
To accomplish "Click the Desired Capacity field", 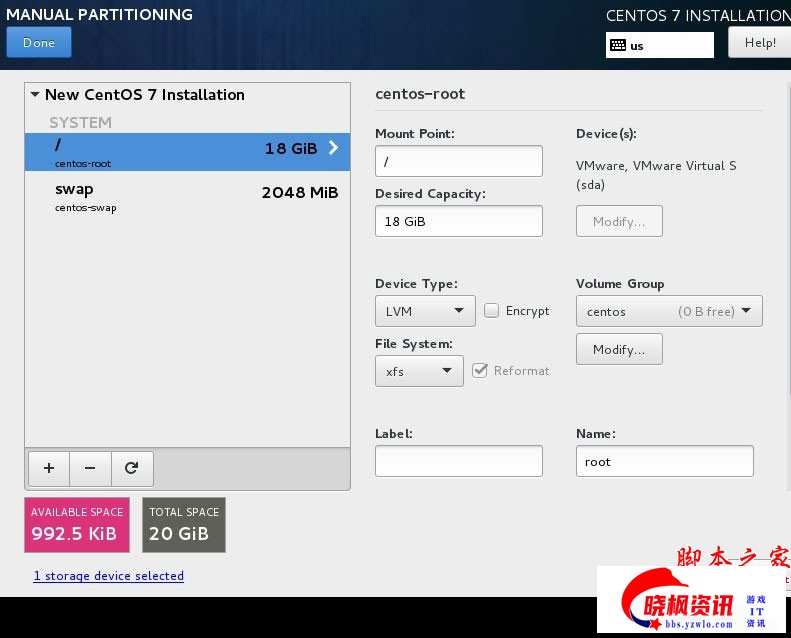I will (458, 221).
